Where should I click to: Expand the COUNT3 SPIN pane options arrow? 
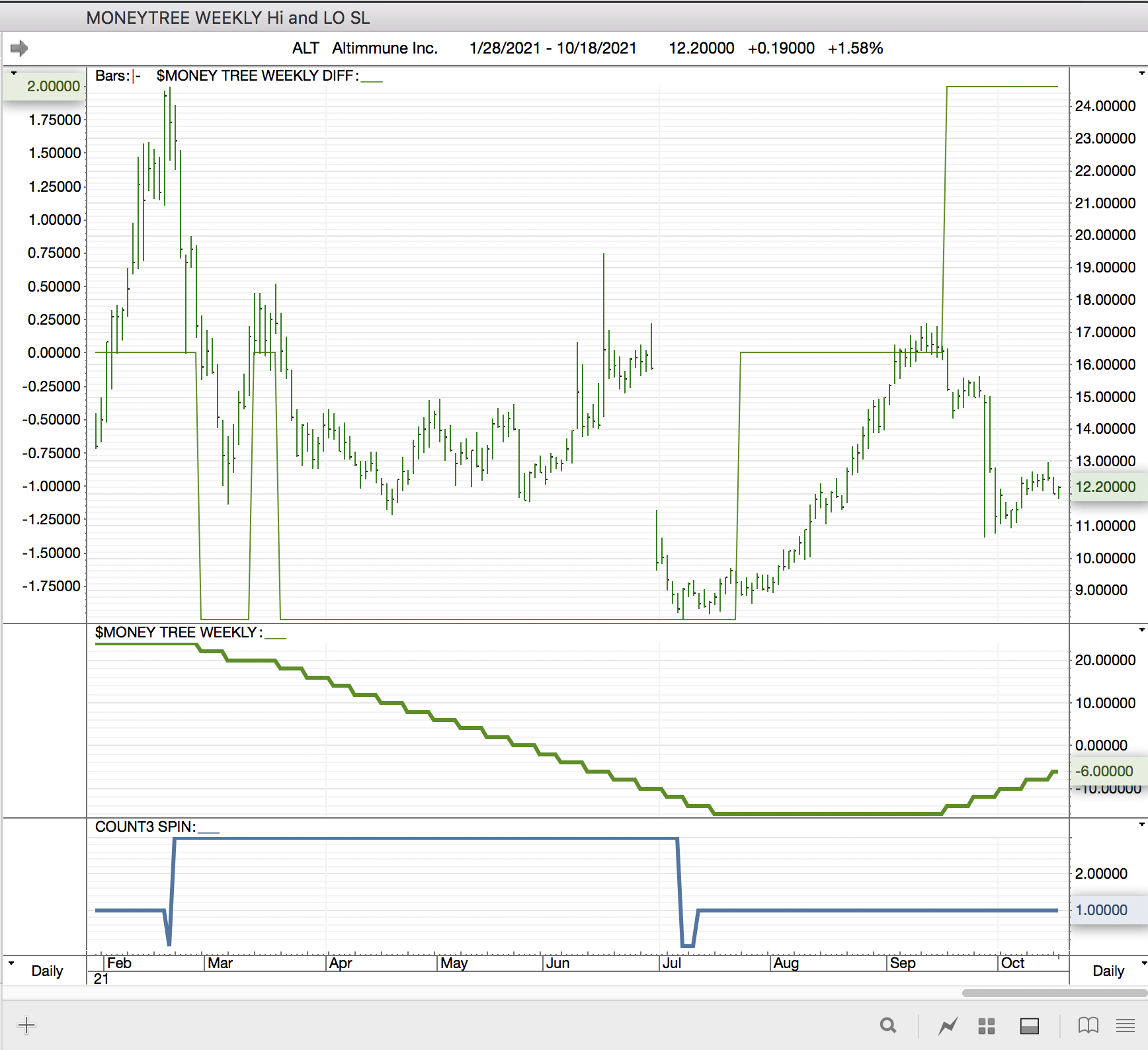(1141, 825)
